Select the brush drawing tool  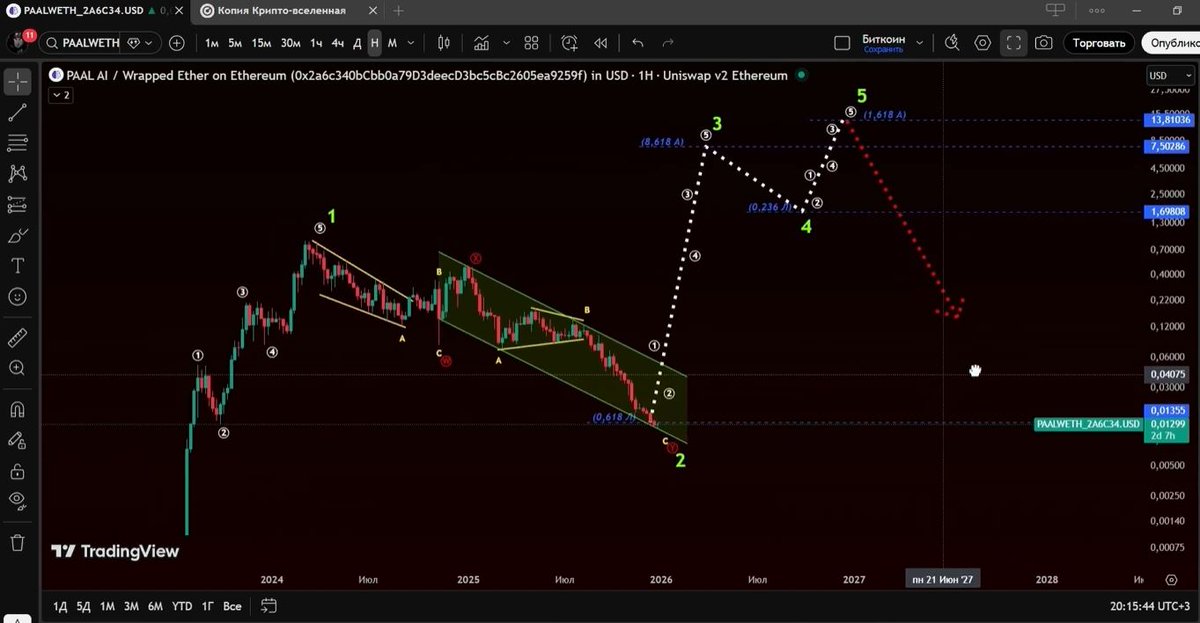pos(17,236)
